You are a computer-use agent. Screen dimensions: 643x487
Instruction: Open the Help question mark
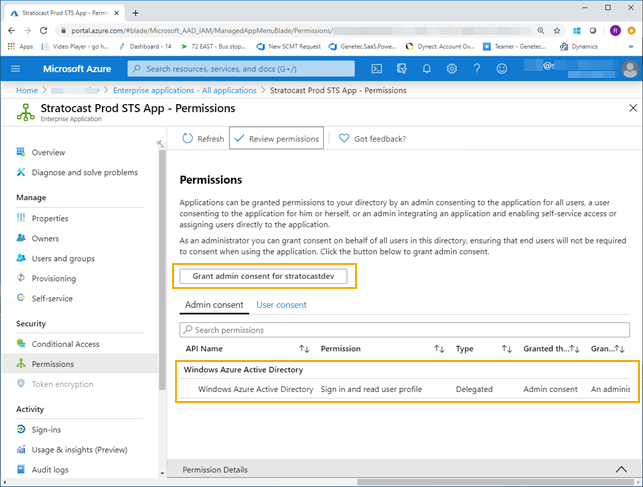pyautogui.click(x=477, y=68)
